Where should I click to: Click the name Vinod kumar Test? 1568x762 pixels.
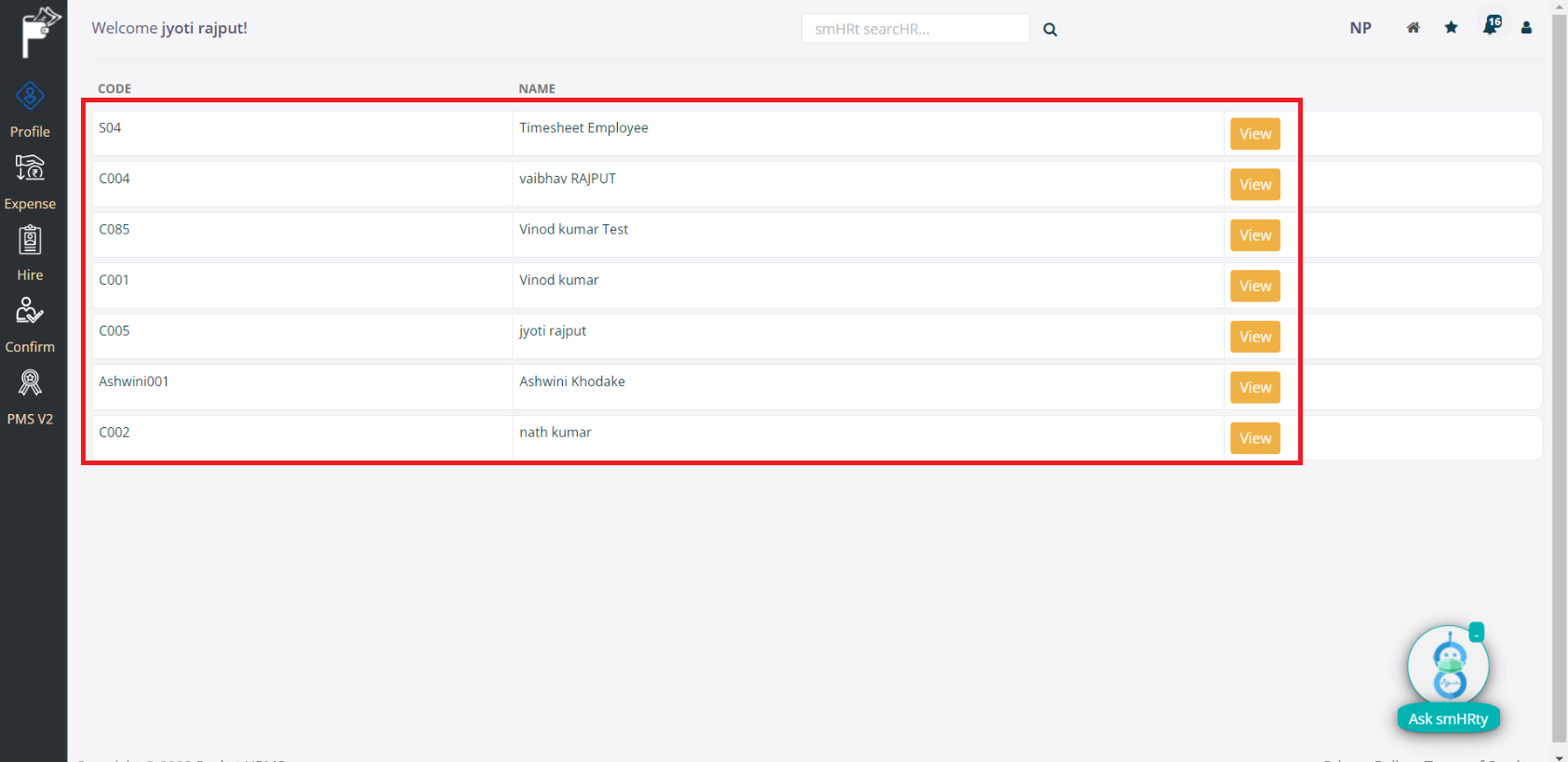click(573, 229)
